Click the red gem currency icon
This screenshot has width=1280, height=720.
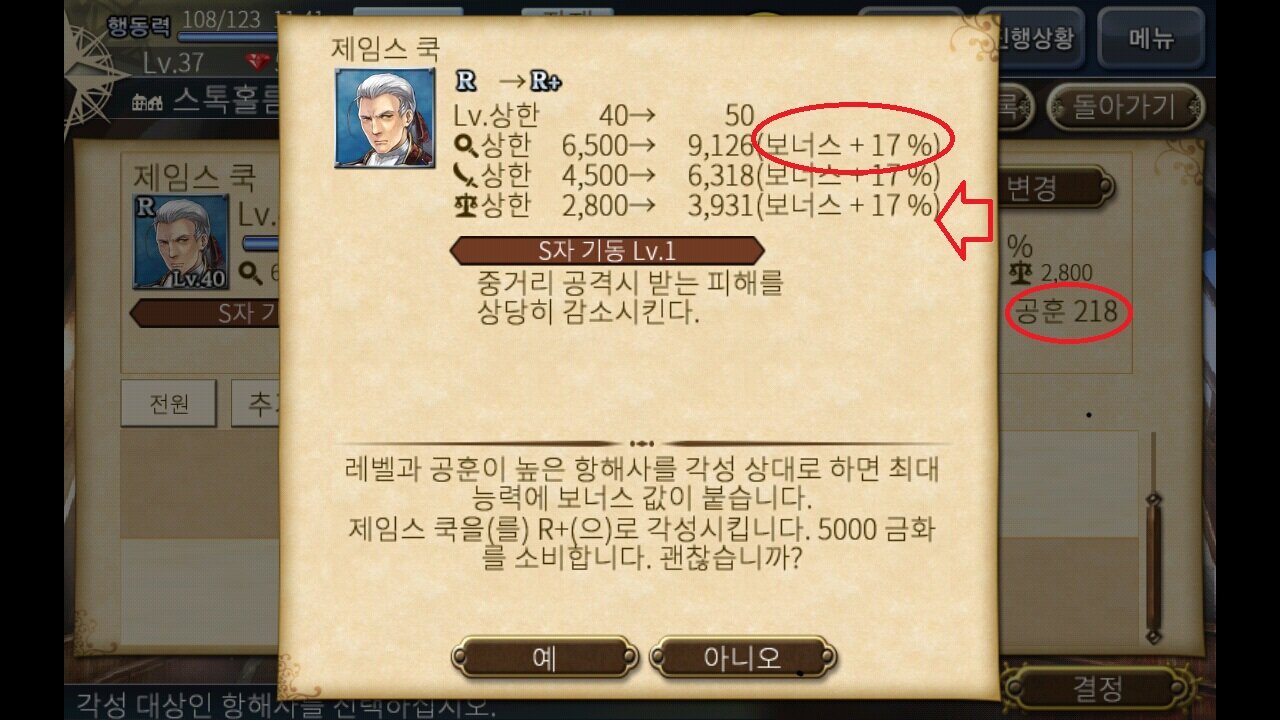[261, 62]
